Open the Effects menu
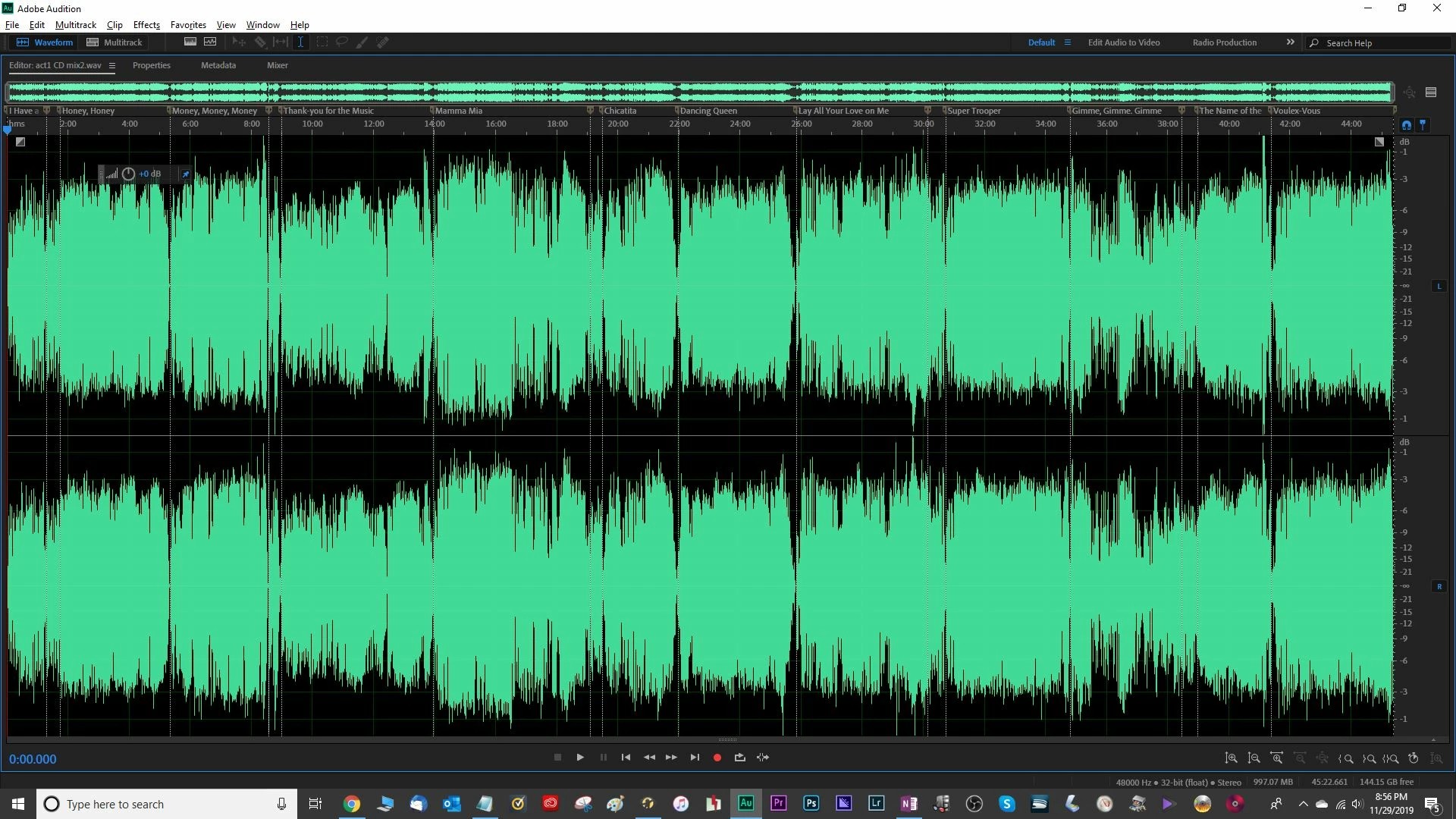The height and width of the screenshot is (819, 1456). click(x=146, y=25)
